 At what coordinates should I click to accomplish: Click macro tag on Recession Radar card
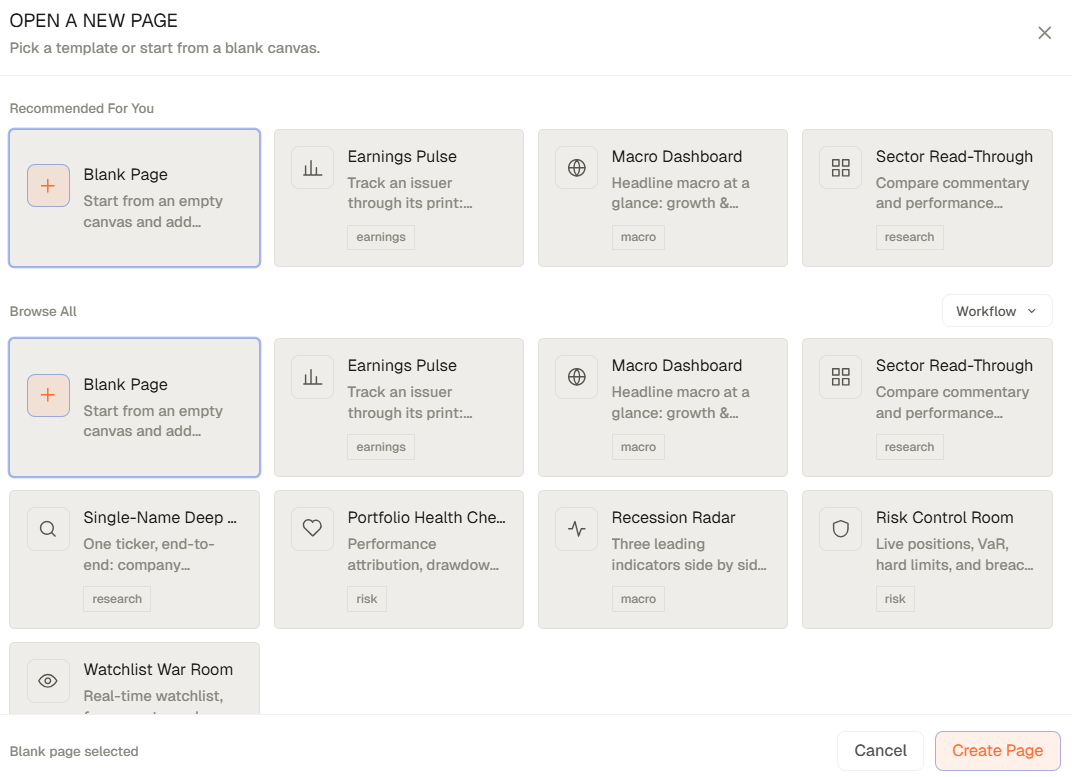tap(638, 599)
